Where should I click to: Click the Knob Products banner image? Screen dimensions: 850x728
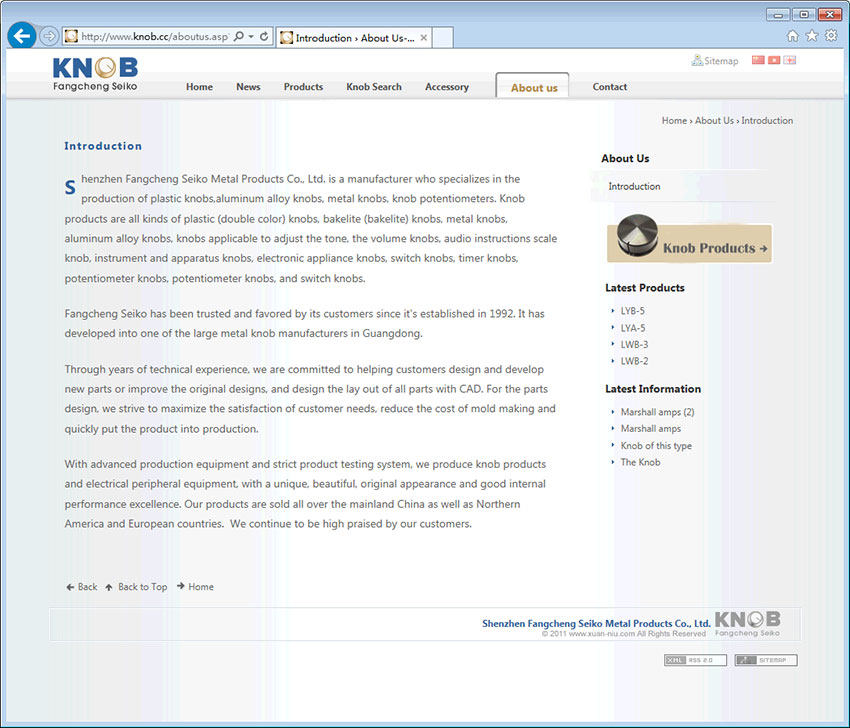point(689,243)
